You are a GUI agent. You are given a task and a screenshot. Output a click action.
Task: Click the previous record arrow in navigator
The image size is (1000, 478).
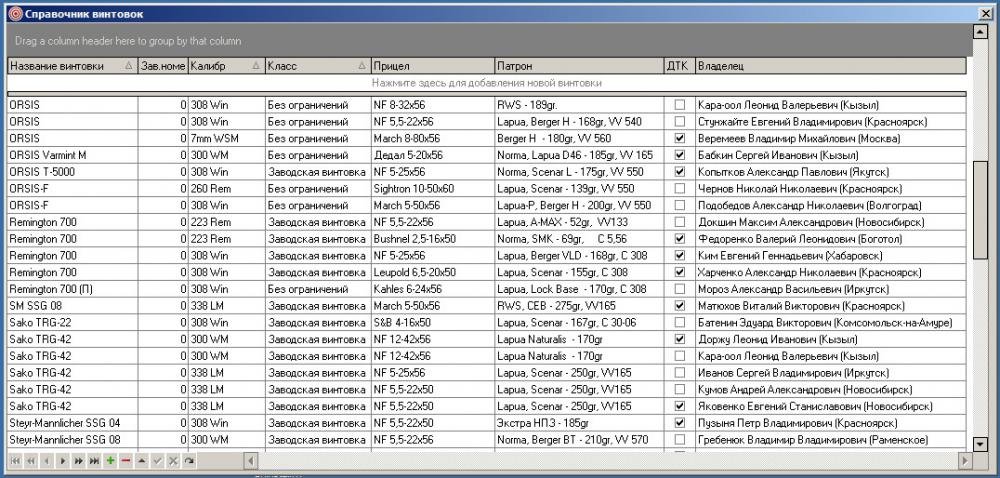click(x=47, y=460)
